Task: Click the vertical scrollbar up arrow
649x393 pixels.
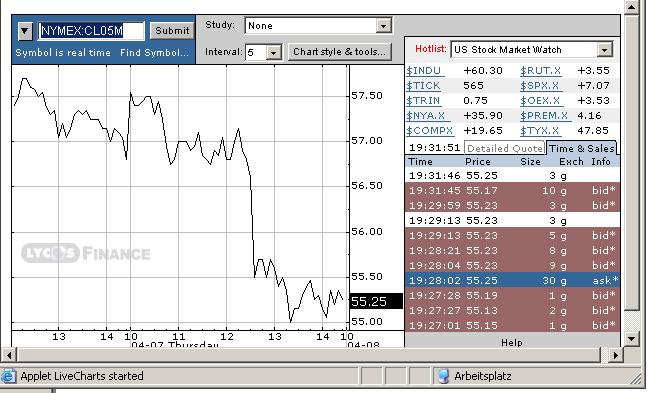Action: pyautogui.click(x=632, y=7)
